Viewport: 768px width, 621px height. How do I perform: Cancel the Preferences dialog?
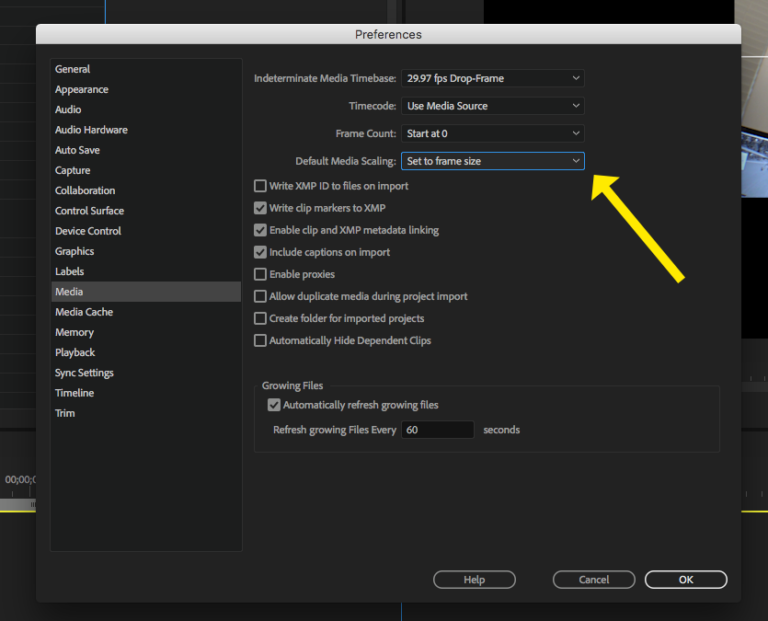594,579
